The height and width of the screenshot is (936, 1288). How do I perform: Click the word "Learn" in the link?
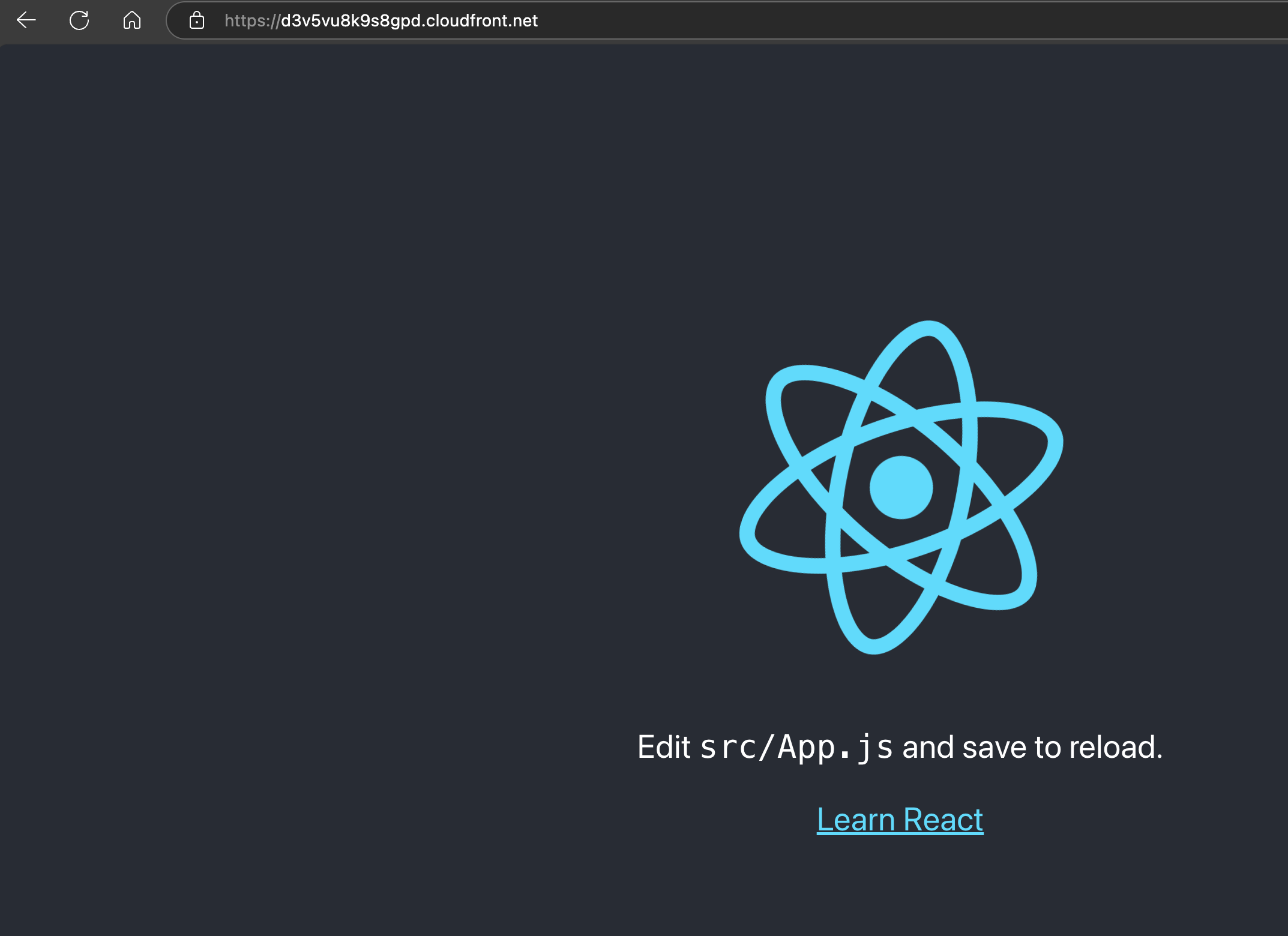coord(856,820)
